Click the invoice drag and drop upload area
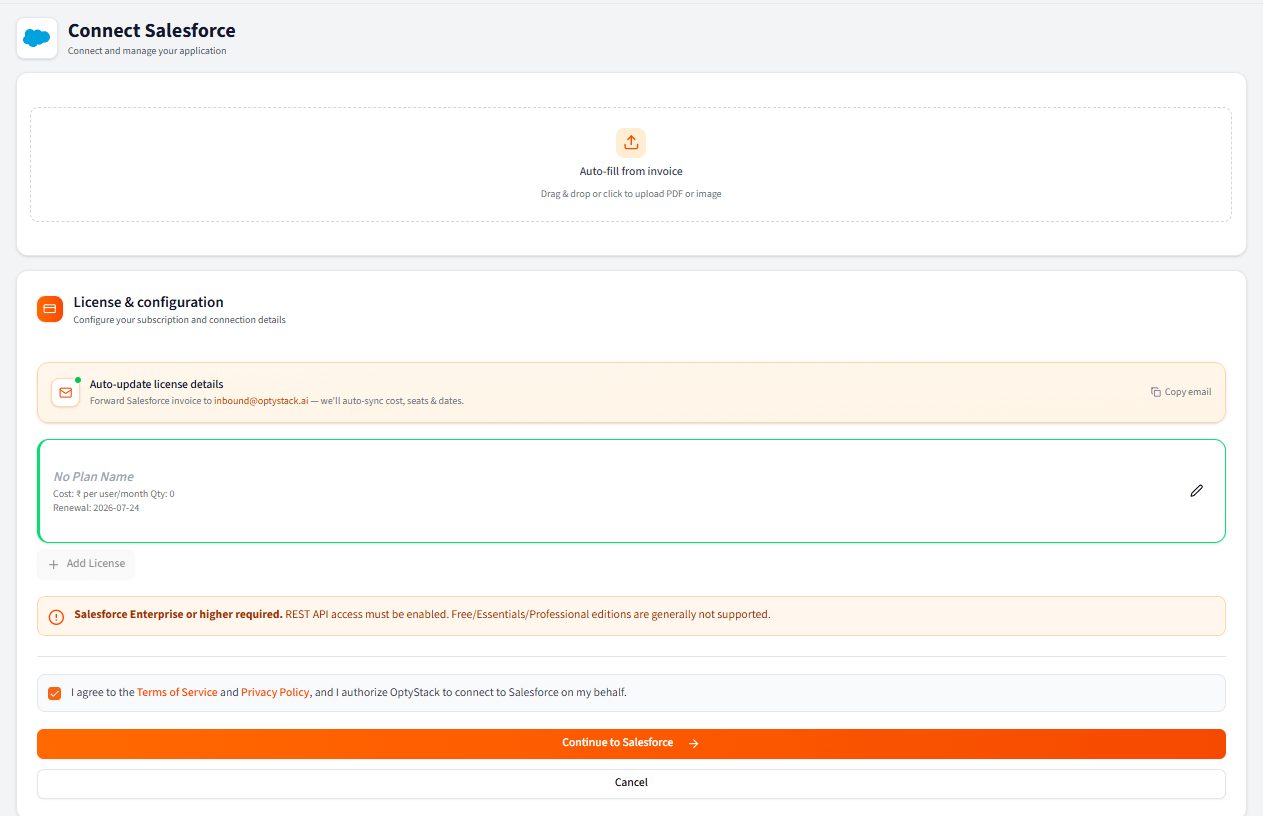The height and width of the screenshot is (816, 1263). click(631, 165)
